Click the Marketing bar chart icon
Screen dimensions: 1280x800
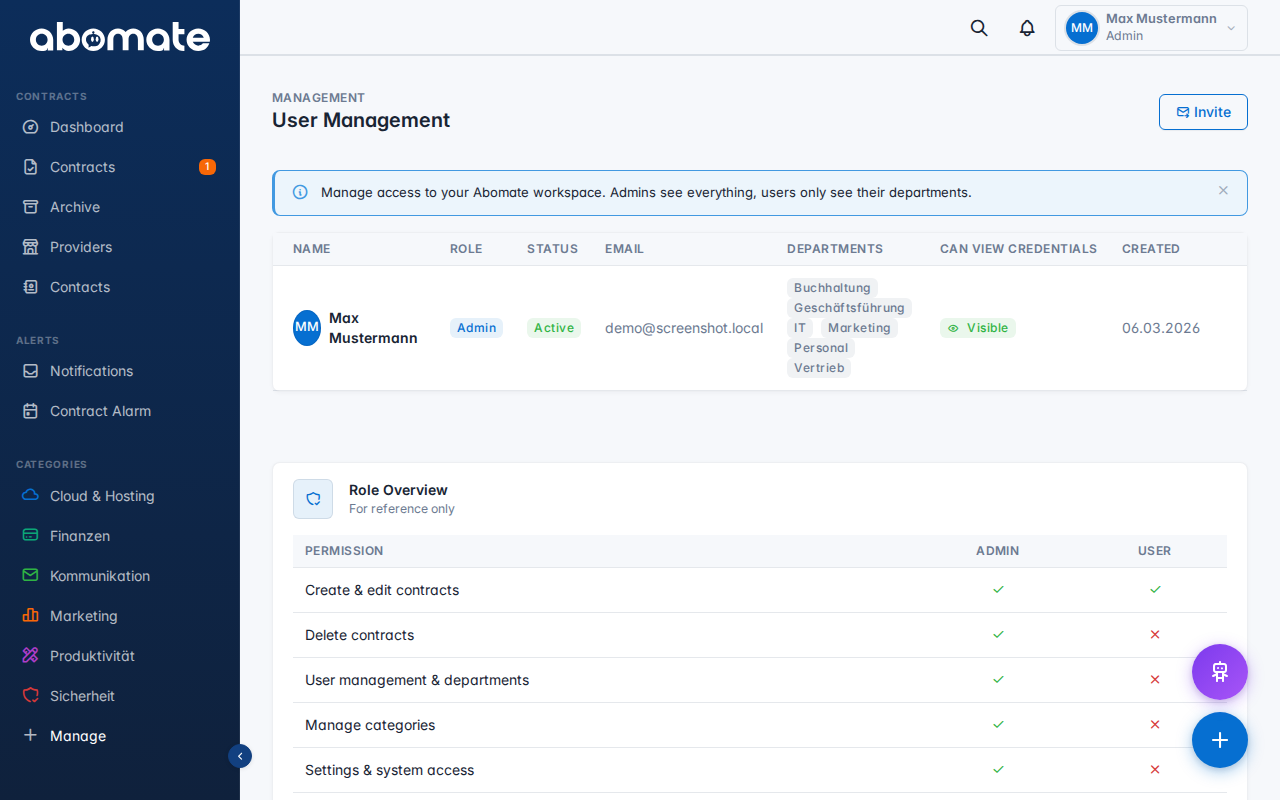pyautogui.click(x=31, y=616)
